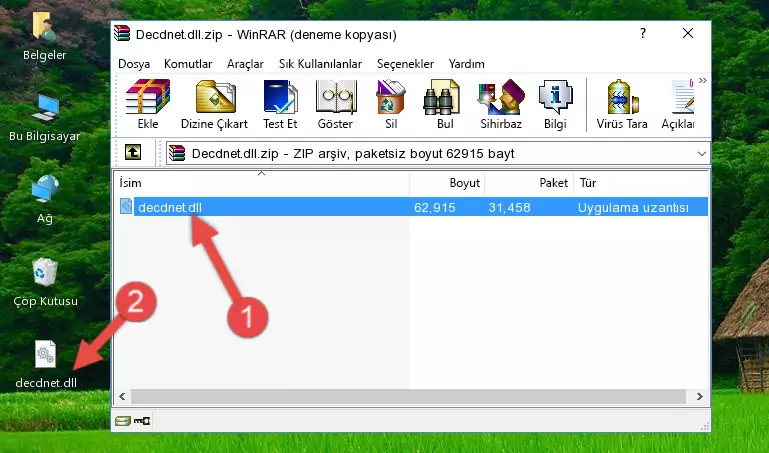Select the decdnet.dll file on the desktop

(x=46, y=365)
